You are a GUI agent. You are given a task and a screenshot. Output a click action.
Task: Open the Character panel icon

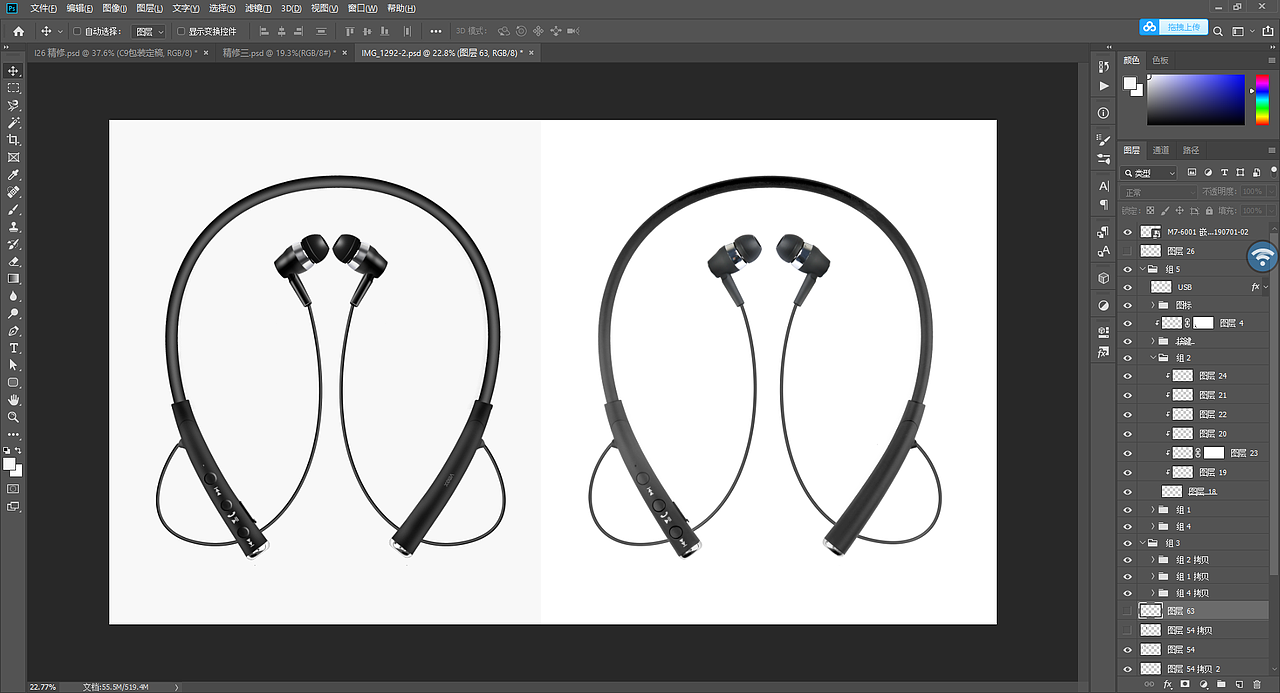(1104, 186)
